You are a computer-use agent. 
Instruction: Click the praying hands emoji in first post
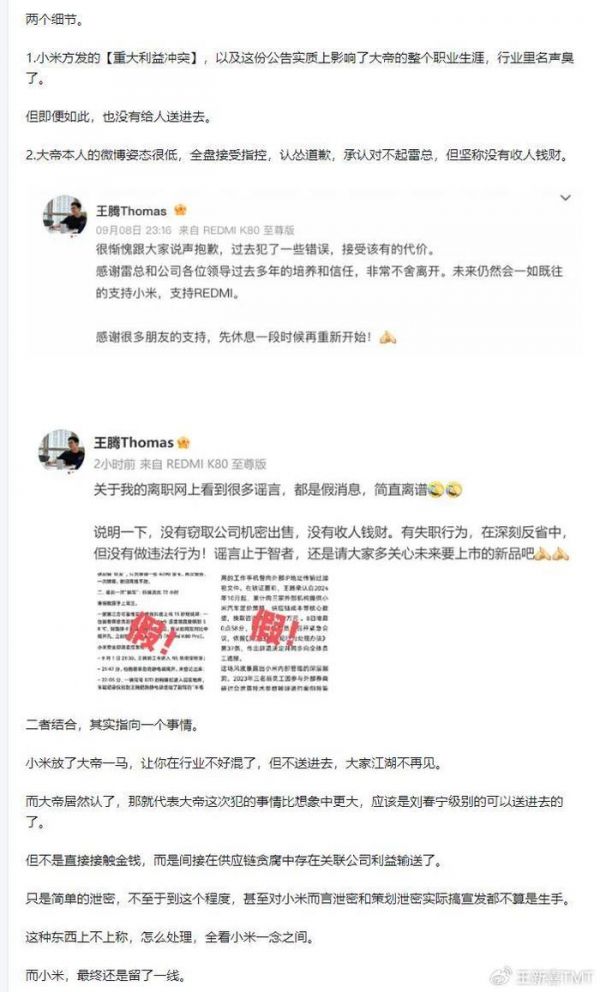[x=387, y=337]
